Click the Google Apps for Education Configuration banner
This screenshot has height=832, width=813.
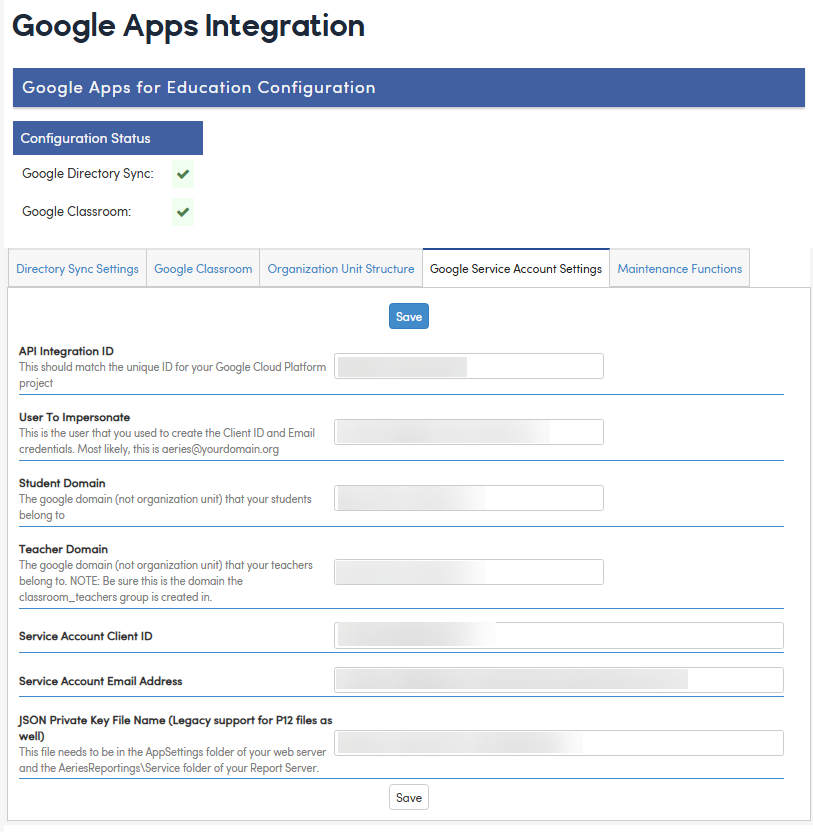(409, 88)
